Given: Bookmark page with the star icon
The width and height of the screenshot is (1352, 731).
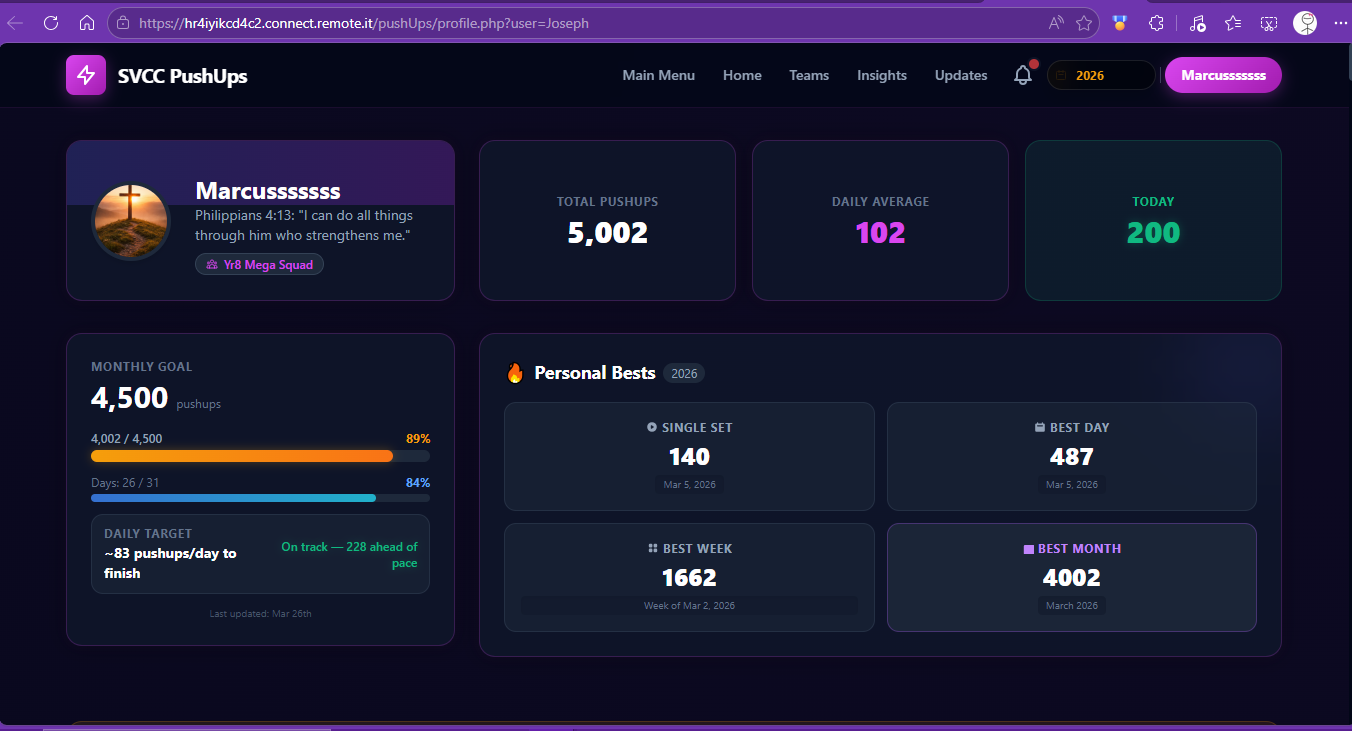Looking at the screenshot, I should click(x=1084, y=23).
